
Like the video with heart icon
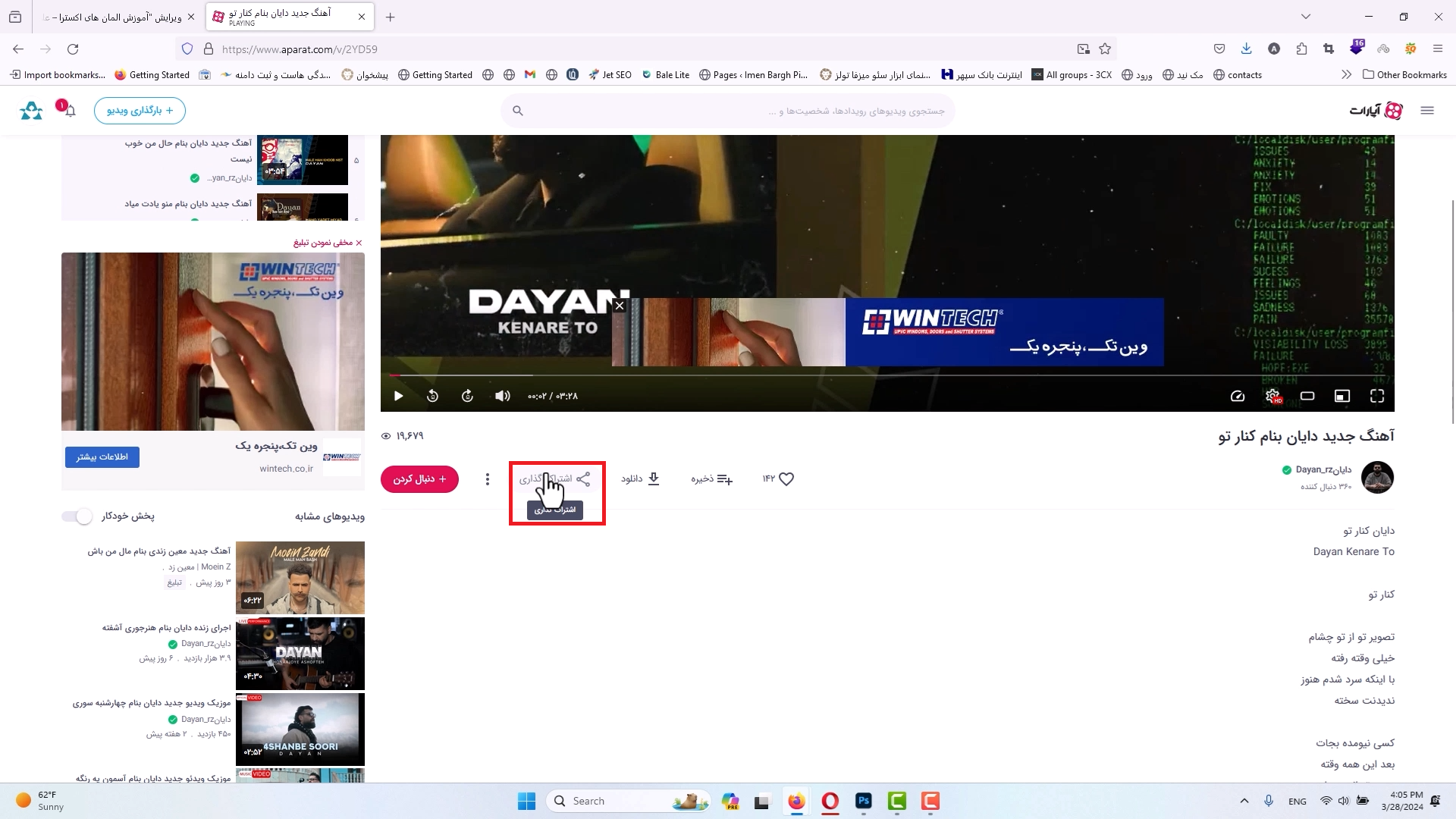(786, 479)
